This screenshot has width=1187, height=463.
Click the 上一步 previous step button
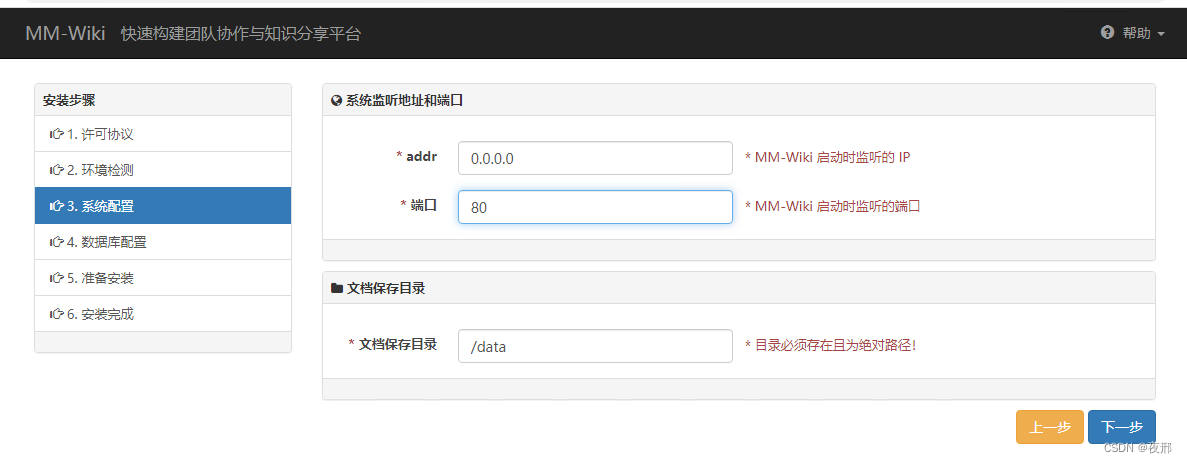click(x=1050, y=427)
